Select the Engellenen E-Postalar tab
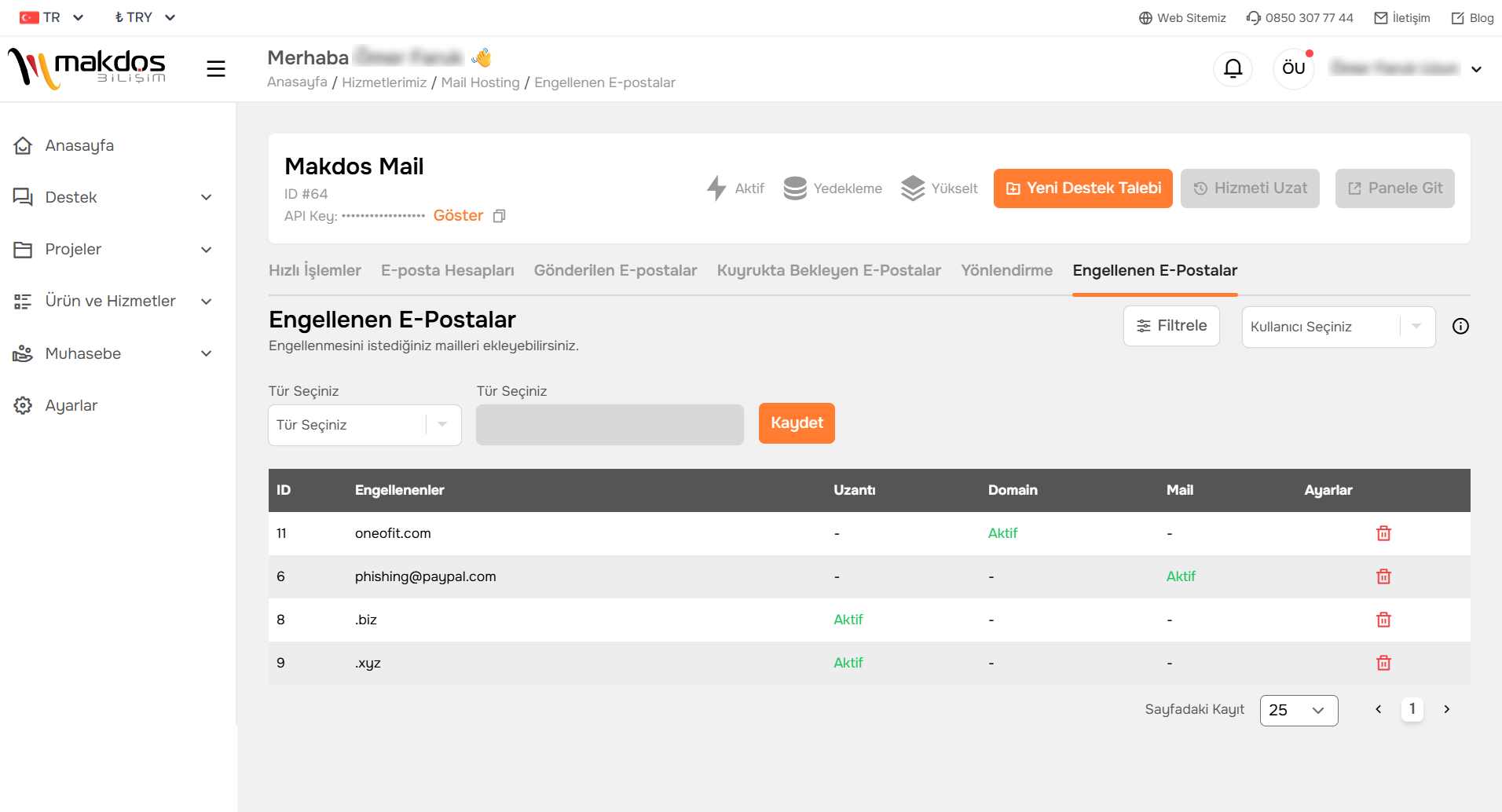The width and height of the screenshot is (1502, 812). click(1155, 270)
